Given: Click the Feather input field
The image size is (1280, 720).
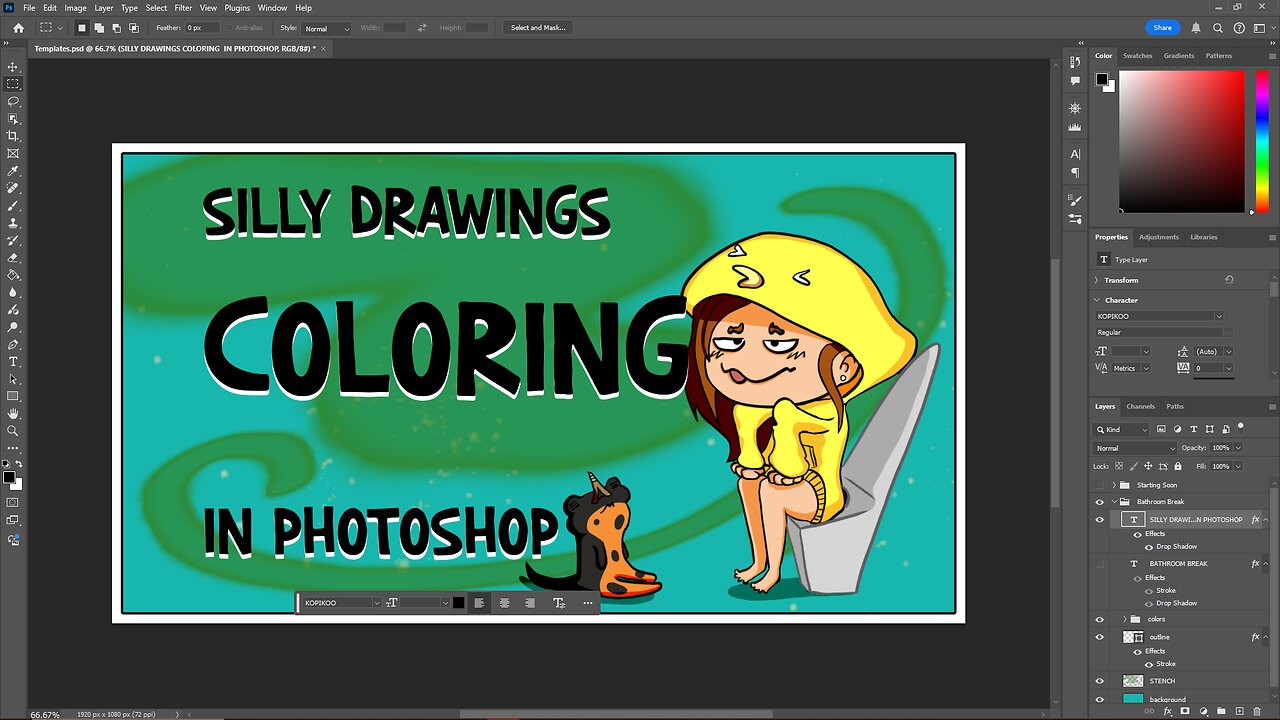Looking at the screenshot, I should click(x=203, y=28).
